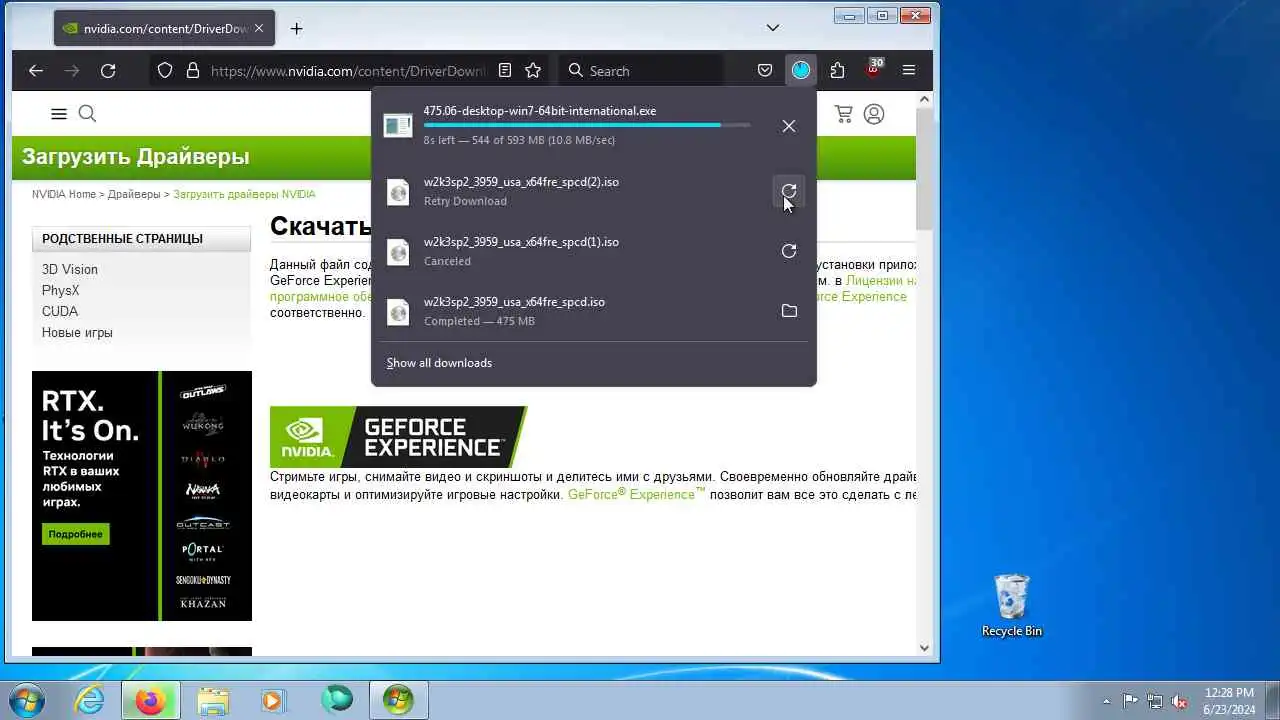Open the NVIDIA site hamburger menu
The image size is (1280, 720).
(59, 114)
